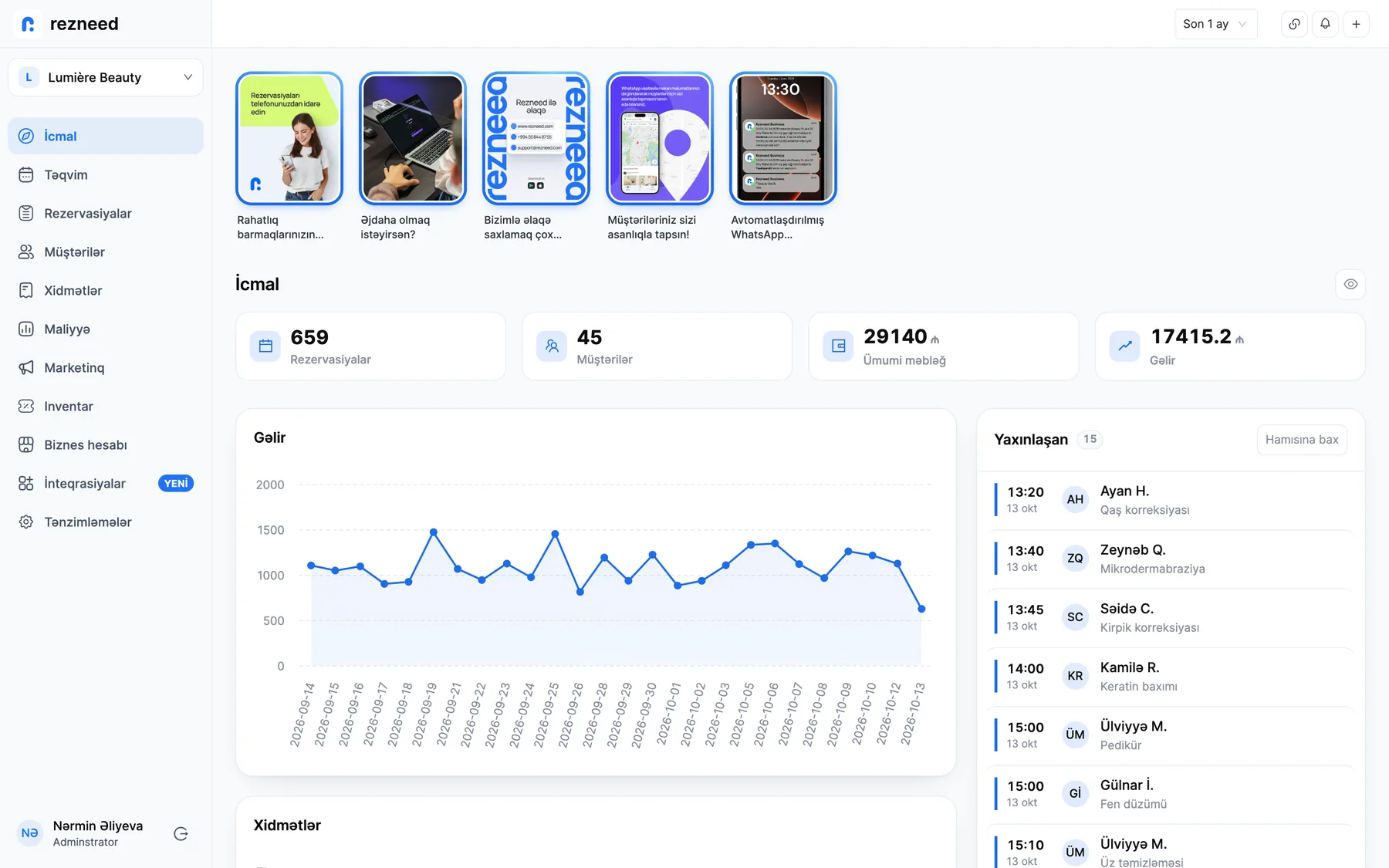Click the chart peak point at 2026-09-19
This screenshot has width=1389, height=868.
point(434,532)
